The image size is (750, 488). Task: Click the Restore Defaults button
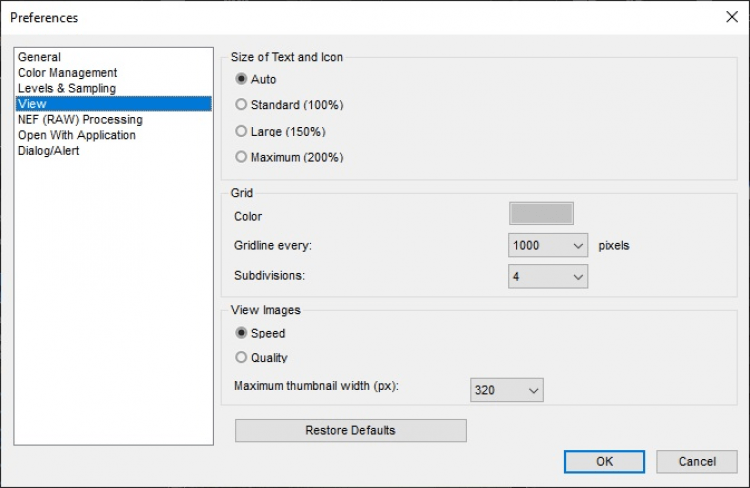[x=350, y=431]
